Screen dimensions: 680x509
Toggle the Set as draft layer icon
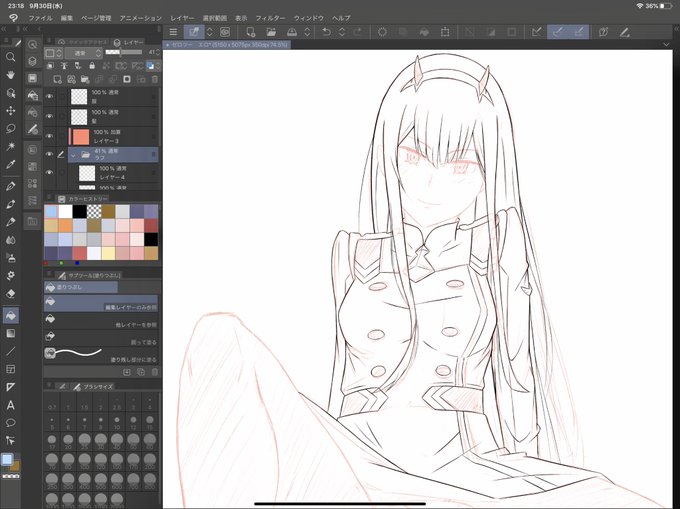point(78,66)
